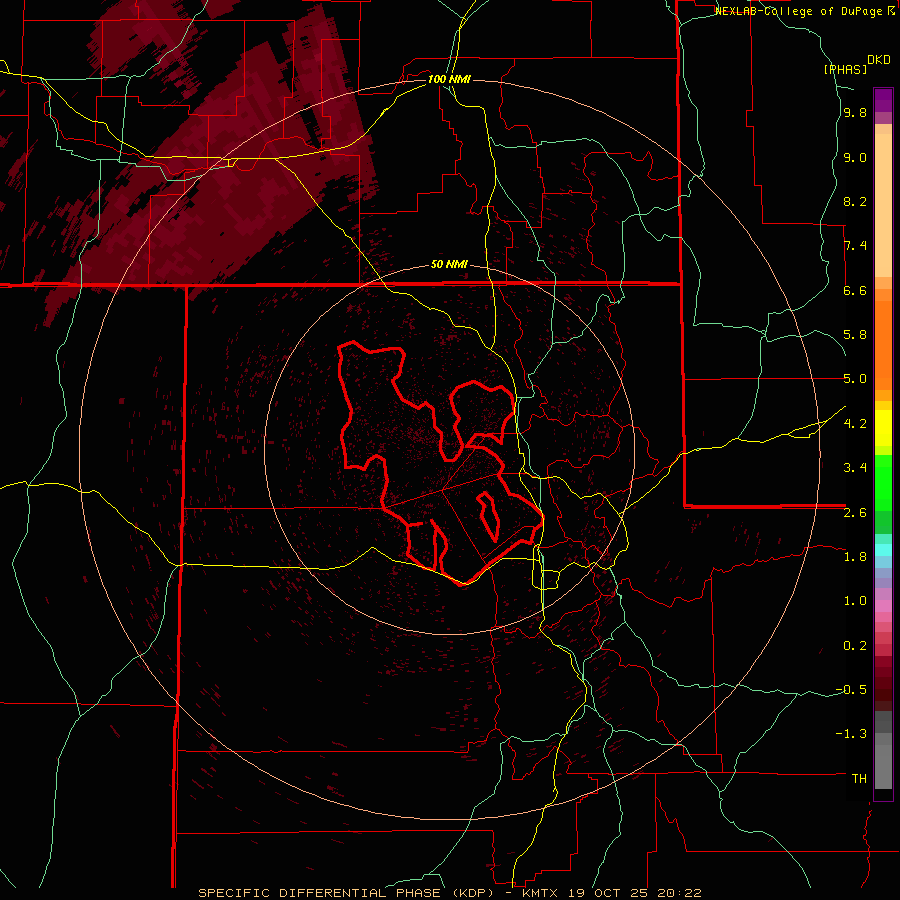Click the 1.0 scale value
This screenshot has width=900, height=900.
click(855, 601)
